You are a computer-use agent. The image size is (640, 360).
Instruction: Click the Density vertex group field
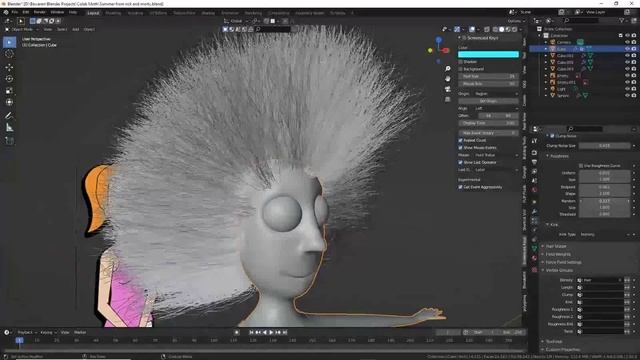600,280
